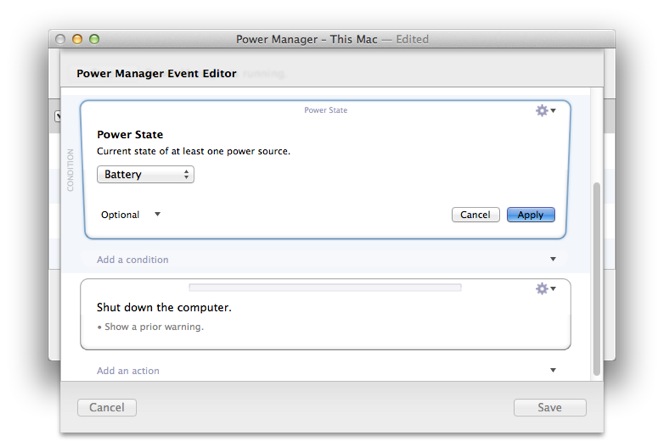Click the Add a condition link
Screen dimensions: 664x442
(132, 260)
